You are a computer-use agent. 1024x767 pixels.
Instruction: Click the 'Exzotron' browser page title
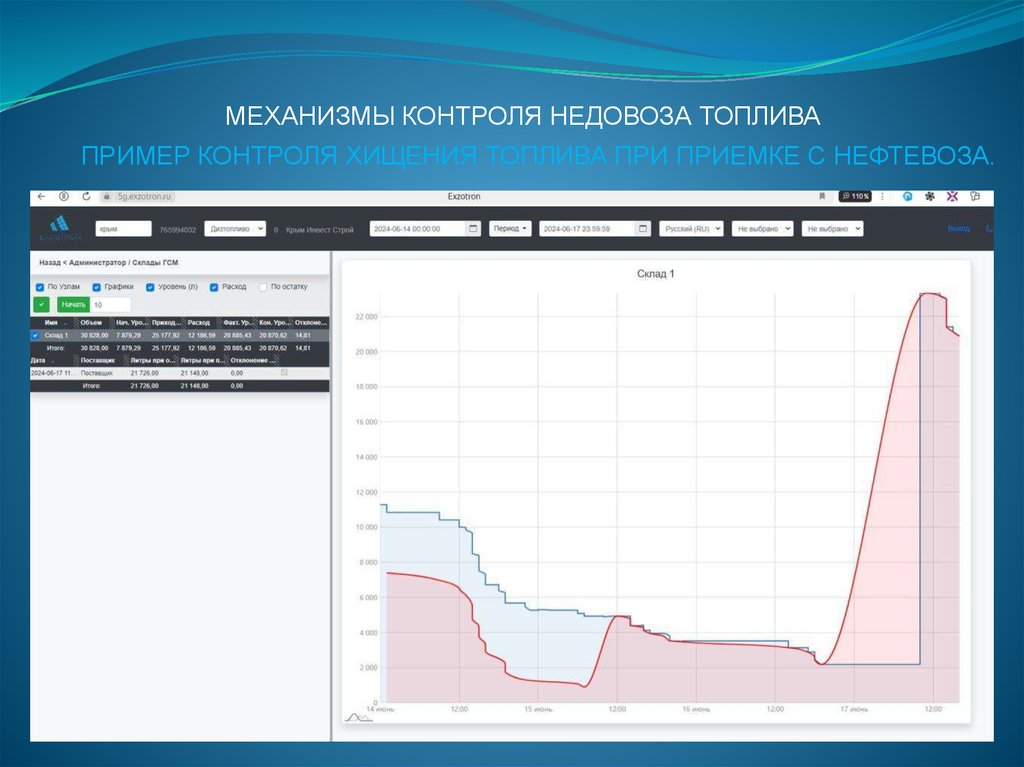click(x=464, y=196)
